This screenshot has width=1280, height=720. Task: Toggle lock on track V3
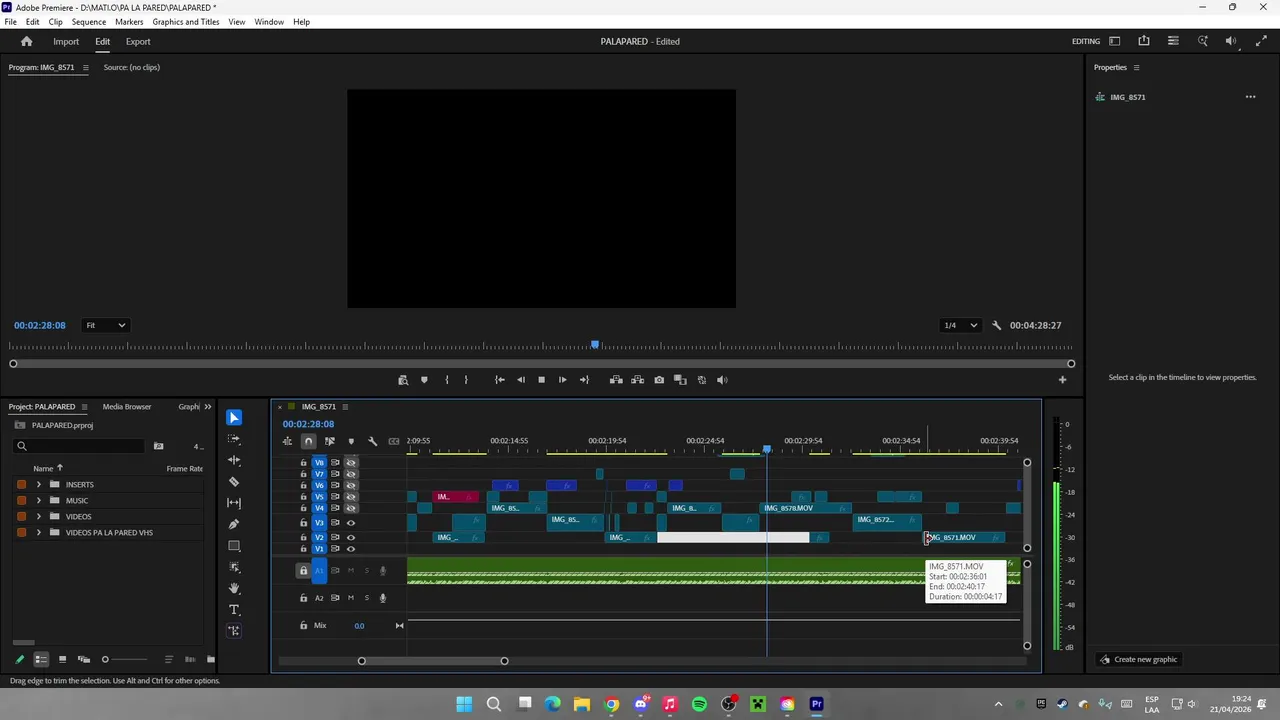click(304, 522)
